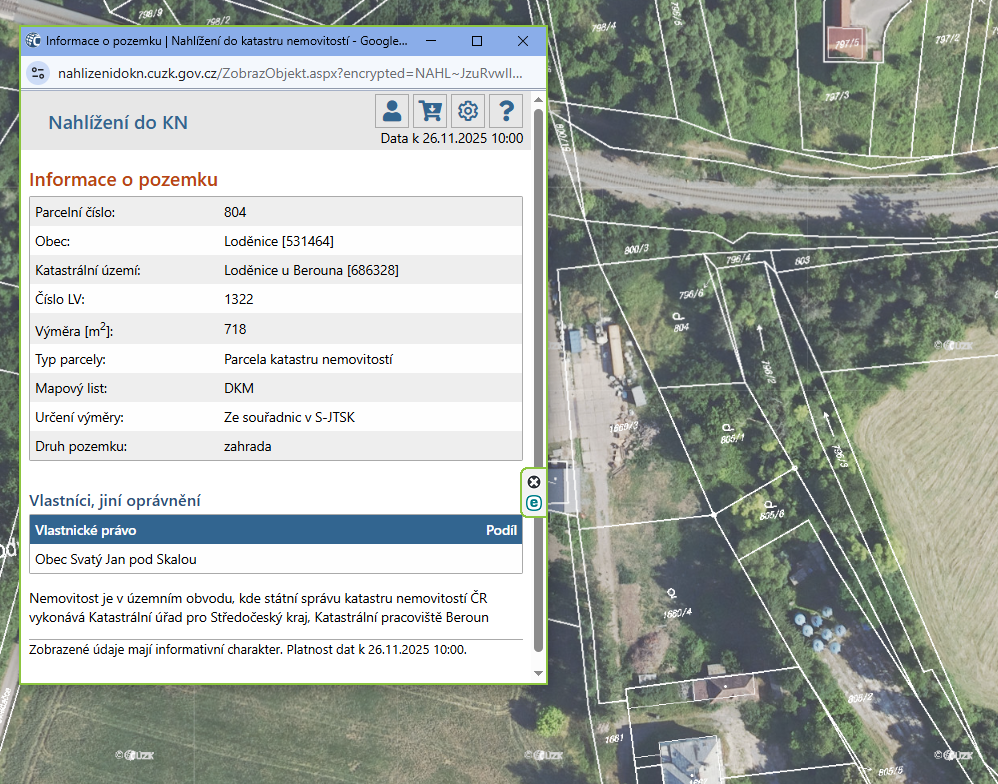The image size is (998, 784).
Task: Click the scrollbar down arrow in popup
Action: point(539,673)
